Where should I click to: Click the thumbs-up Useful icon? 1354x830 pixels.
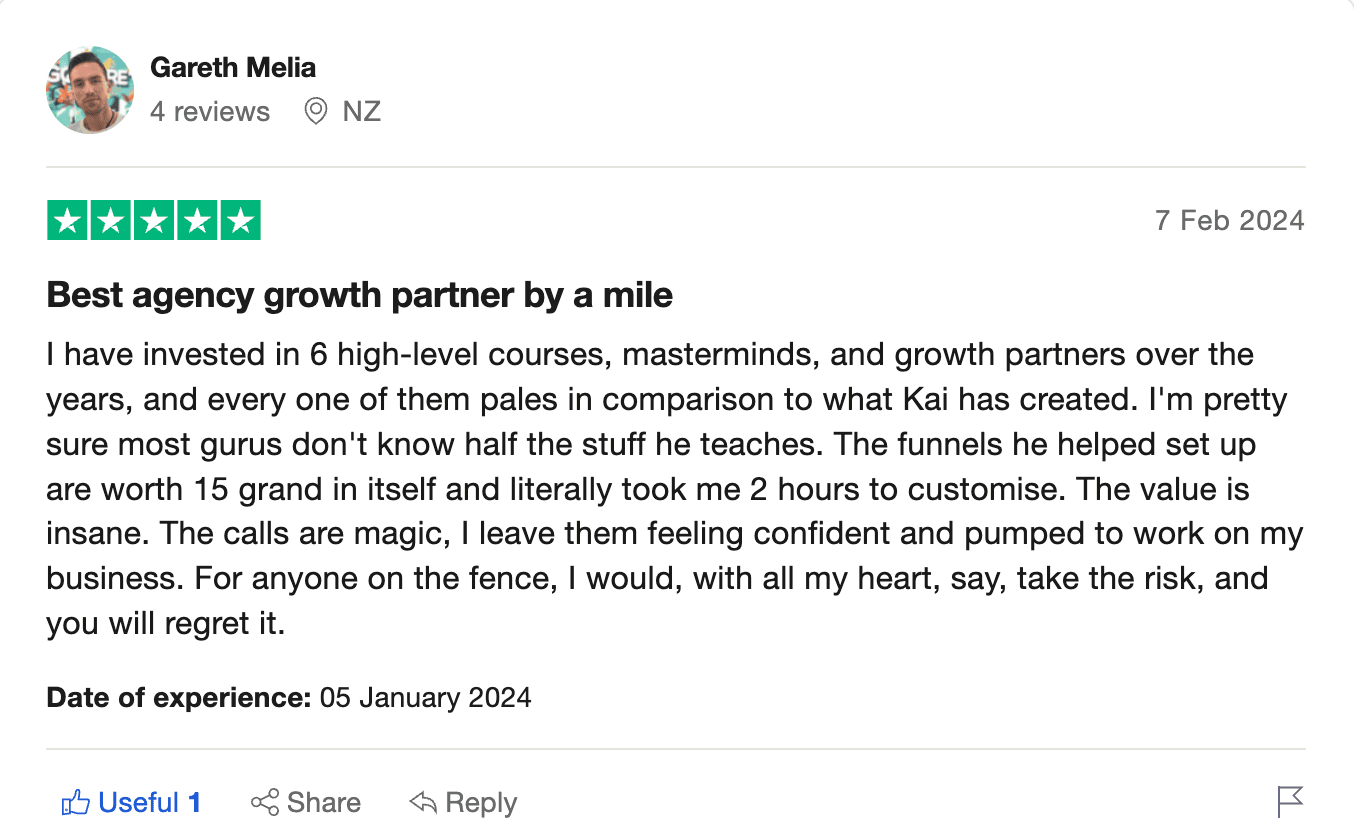click(76, 802)
